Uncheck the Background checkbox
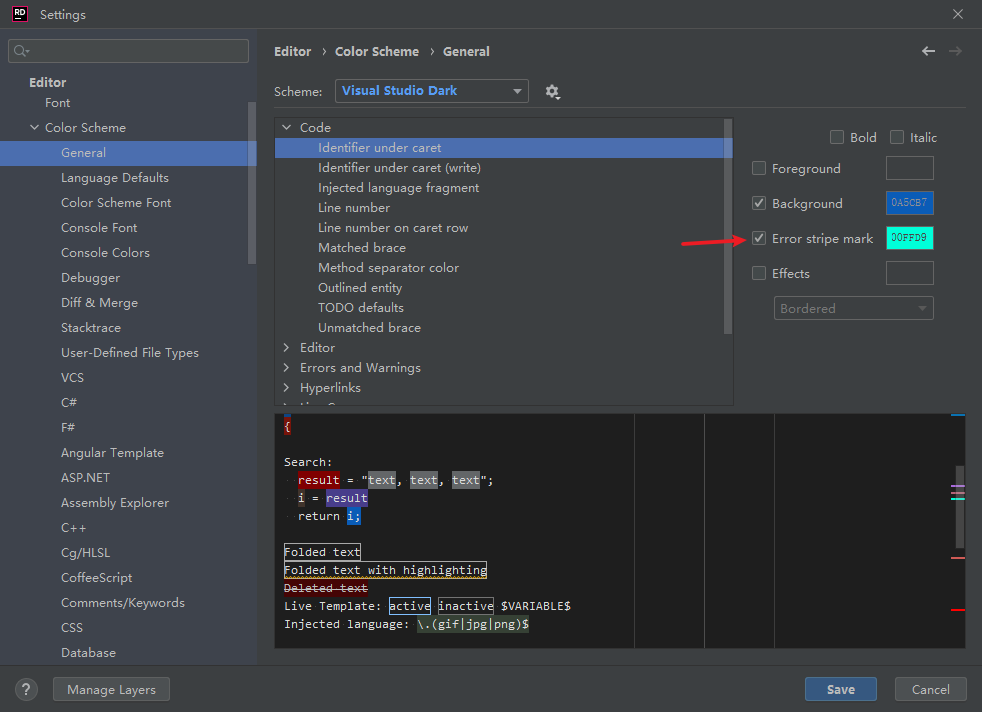Image resolution: width=982 pixels, height=712 pixels. [758, 204]
